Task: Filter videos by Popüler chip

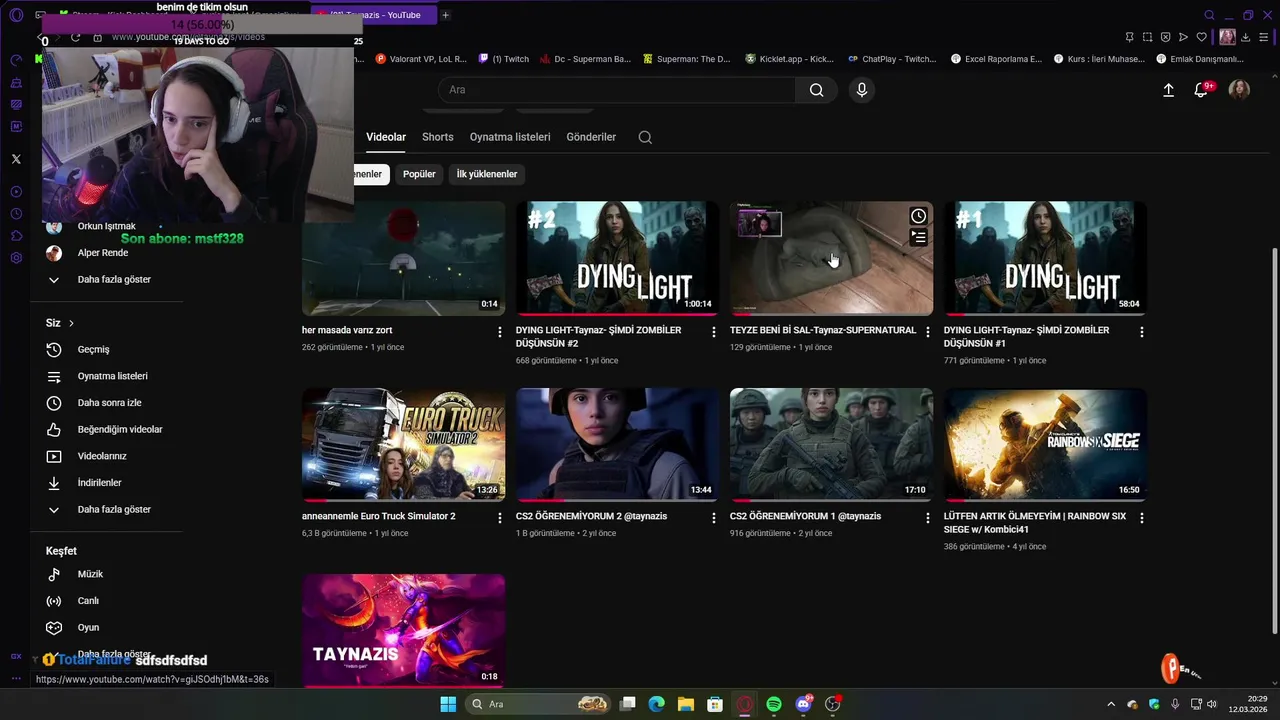Action: point(419,174)
